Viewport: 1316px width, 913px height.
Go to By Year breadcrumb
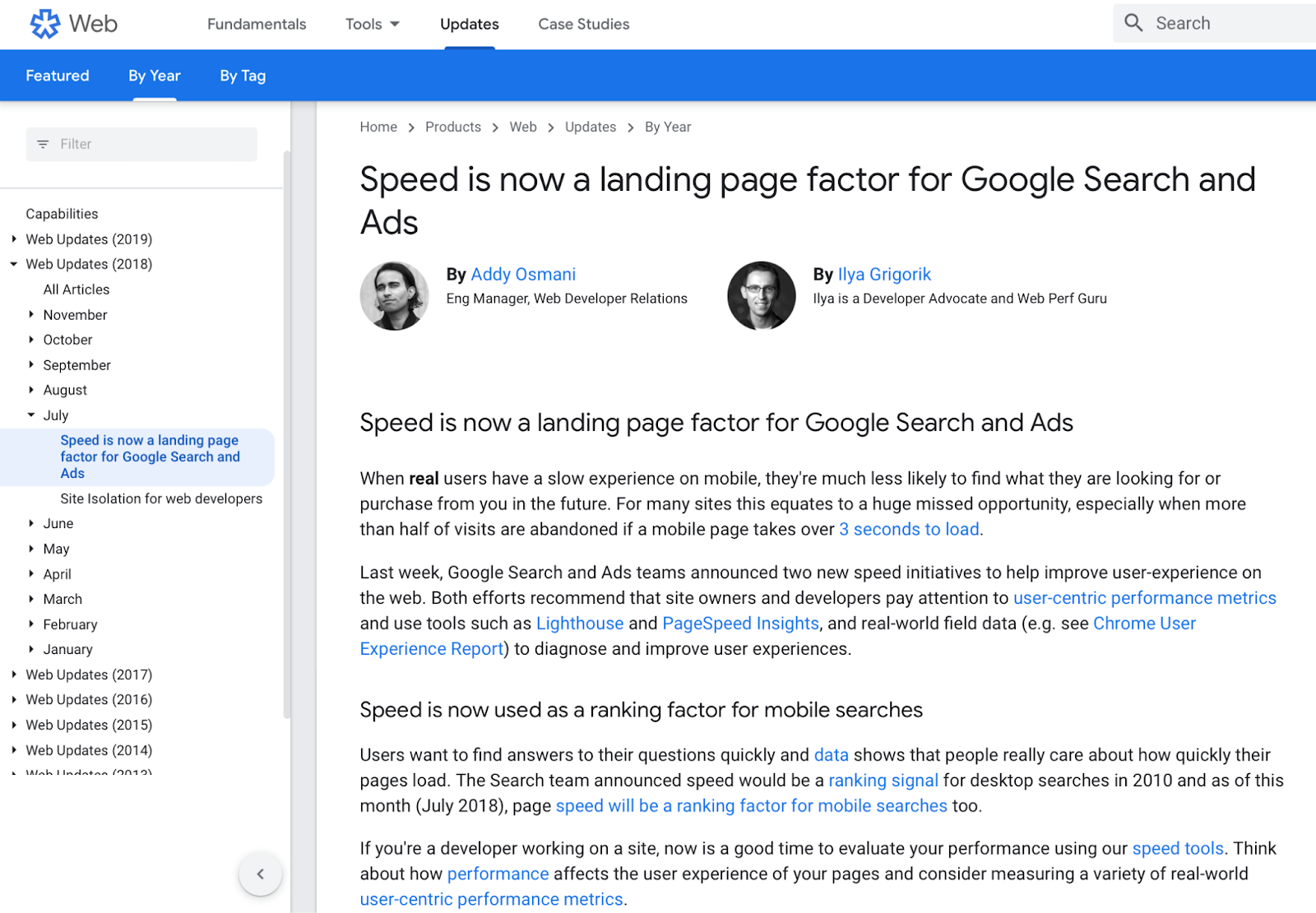point(668,127)
